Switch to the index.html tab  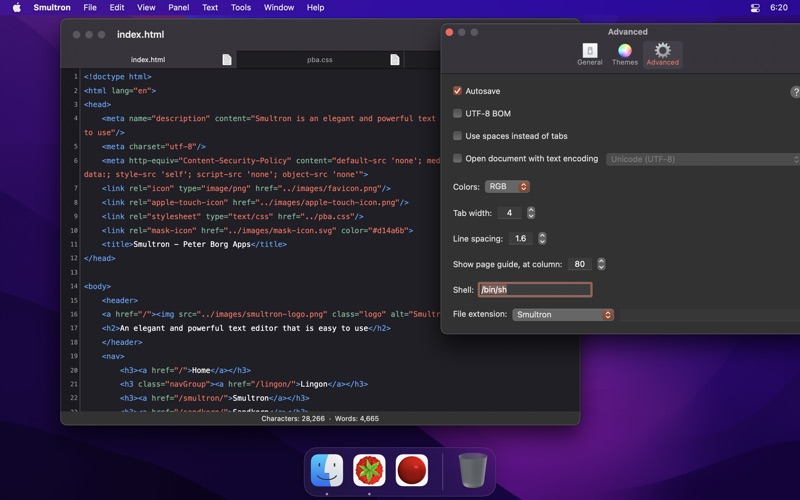pos(148,60)
